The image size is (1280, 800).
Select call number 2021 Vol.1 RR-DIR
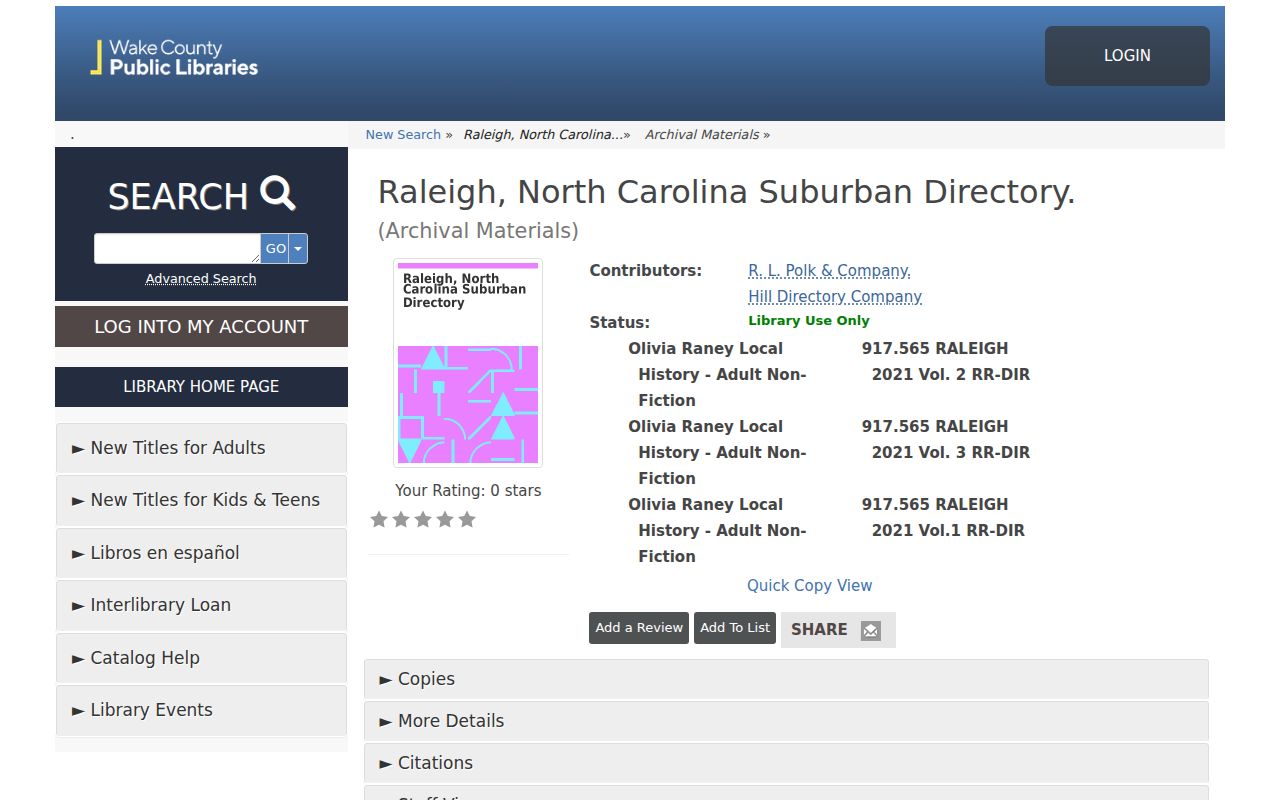[x=948, y=531]
